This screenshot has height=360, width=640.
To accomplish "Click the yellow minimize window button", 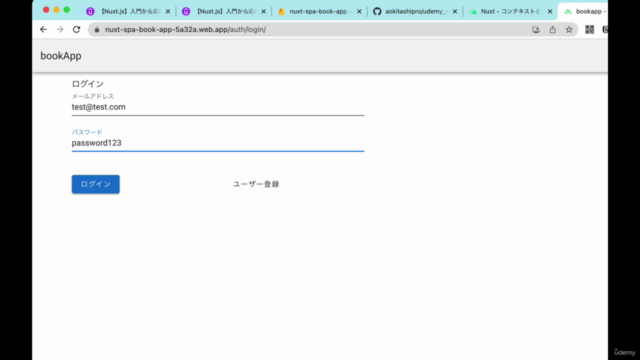I will (56, 10).
